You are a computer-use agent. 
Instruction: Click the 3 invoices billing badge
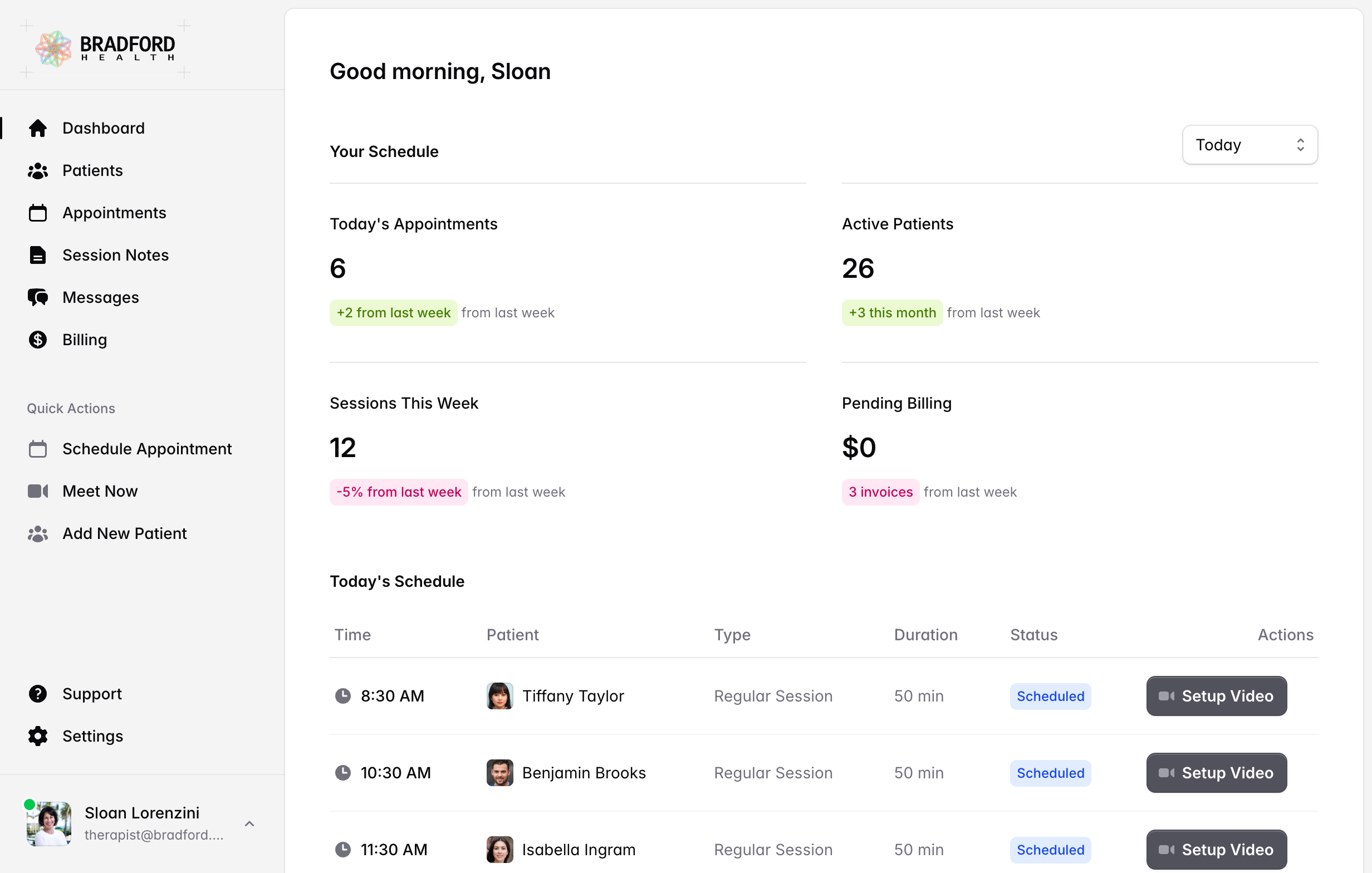point(880,492)
